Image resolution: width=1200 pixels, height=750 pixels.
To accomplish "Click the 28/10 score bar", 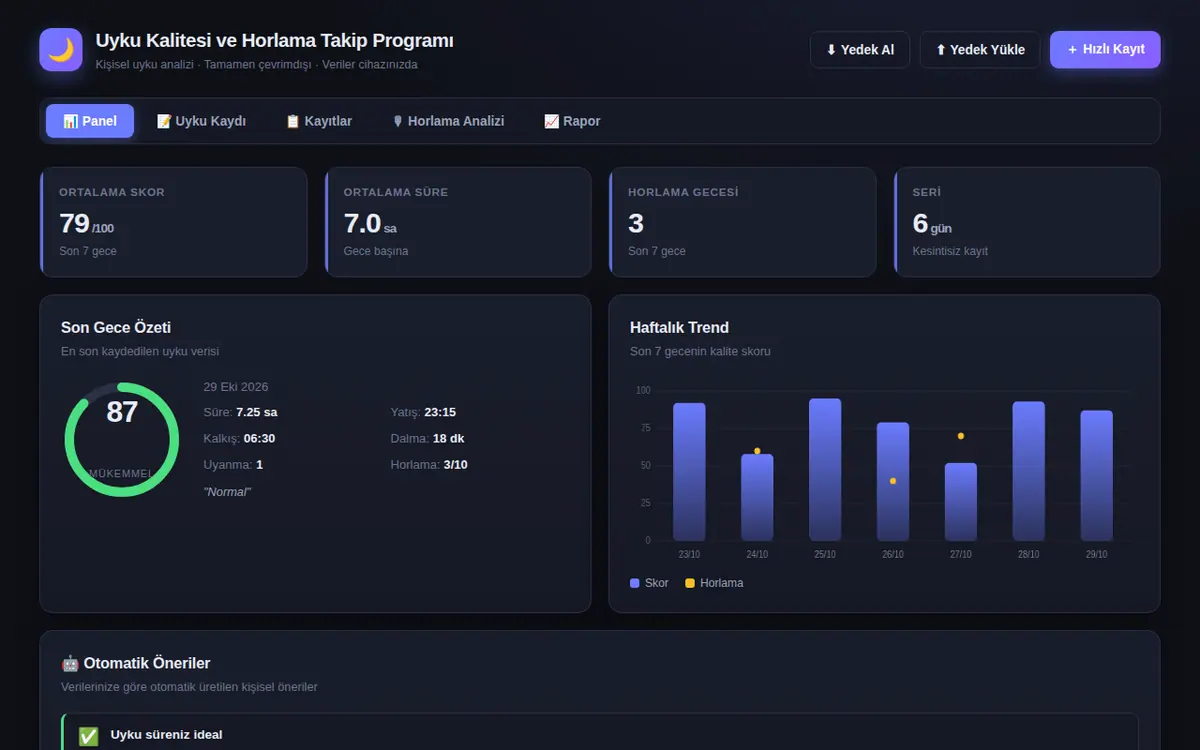I will click(x=1029, y=471).
